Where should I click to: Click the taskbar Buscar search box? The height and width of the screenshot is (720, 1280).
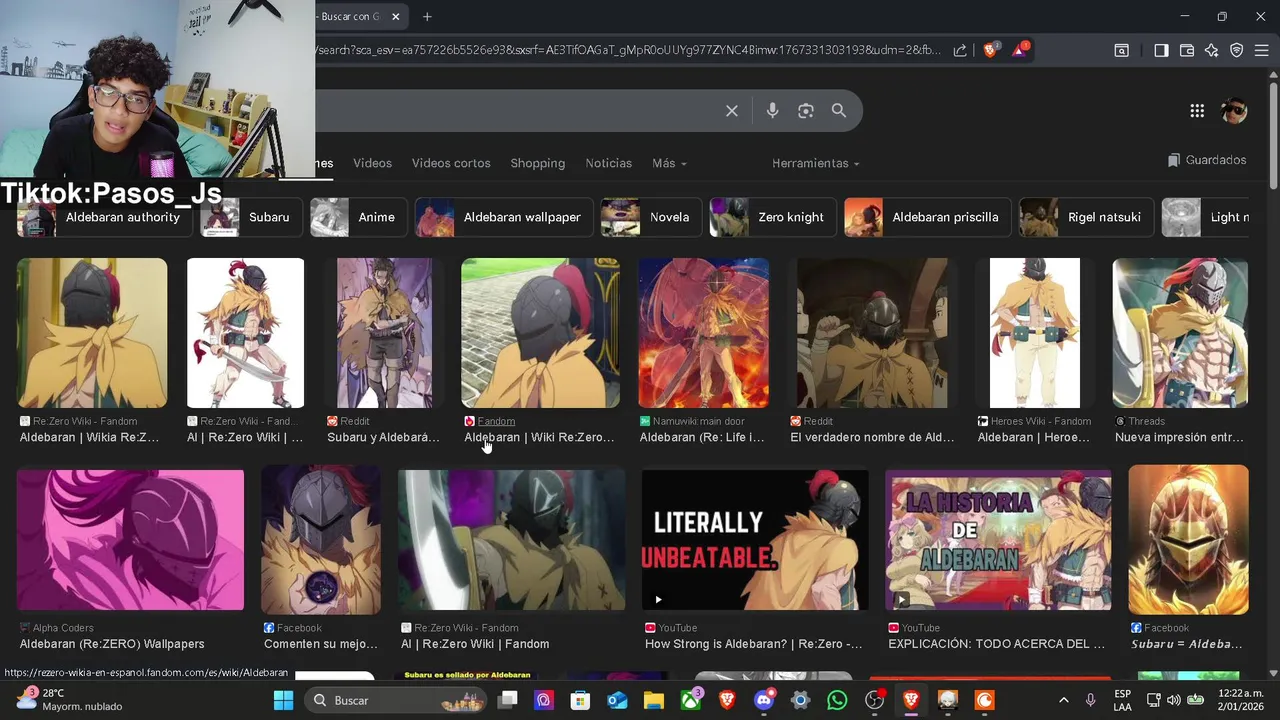[396, 700]
